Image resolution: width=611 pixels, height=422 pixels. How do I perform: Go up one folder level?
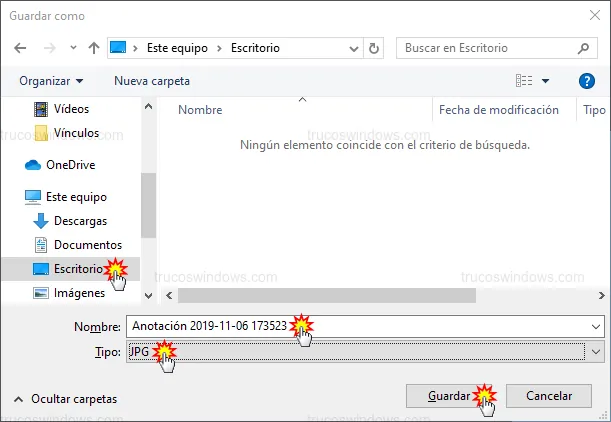(x=93, y=48)
